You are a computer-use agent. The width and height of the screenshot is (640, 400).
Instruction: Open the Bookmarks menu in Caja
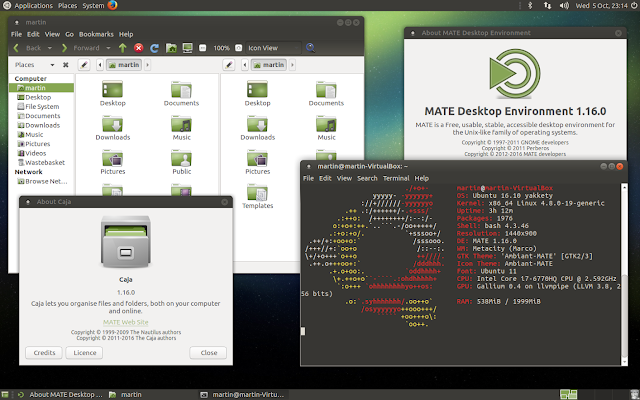(x=96, y=34)
